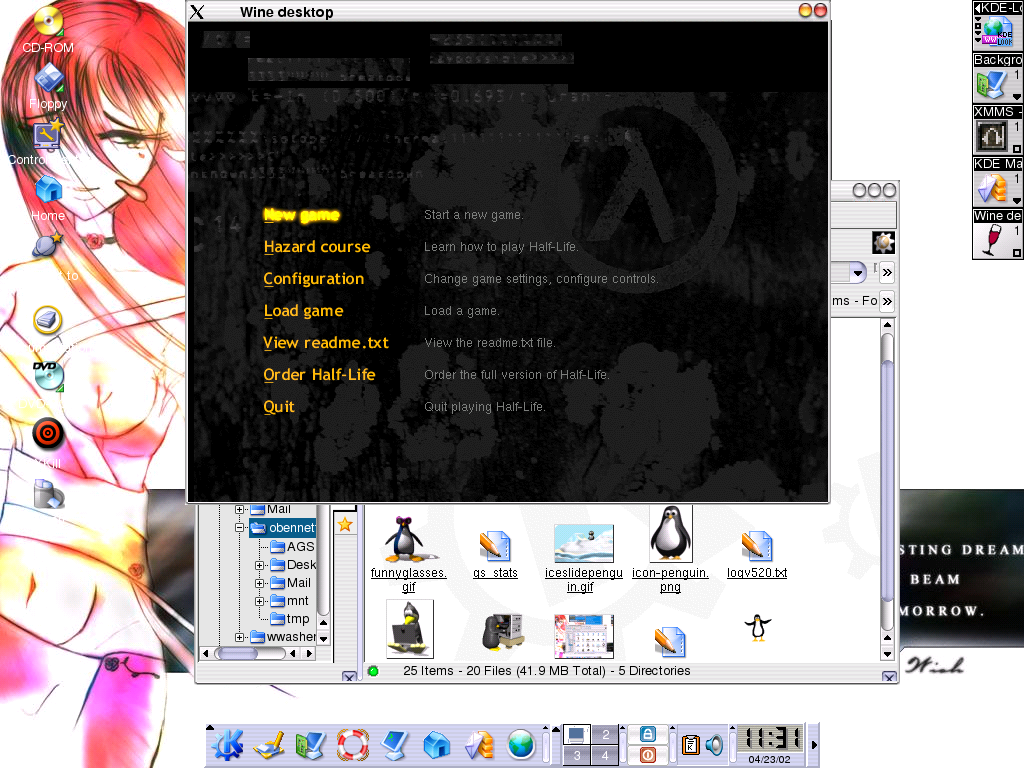Open logv520.txt file
The width and height of the screenshot is (1024, 768).
[x=757, y=554]
